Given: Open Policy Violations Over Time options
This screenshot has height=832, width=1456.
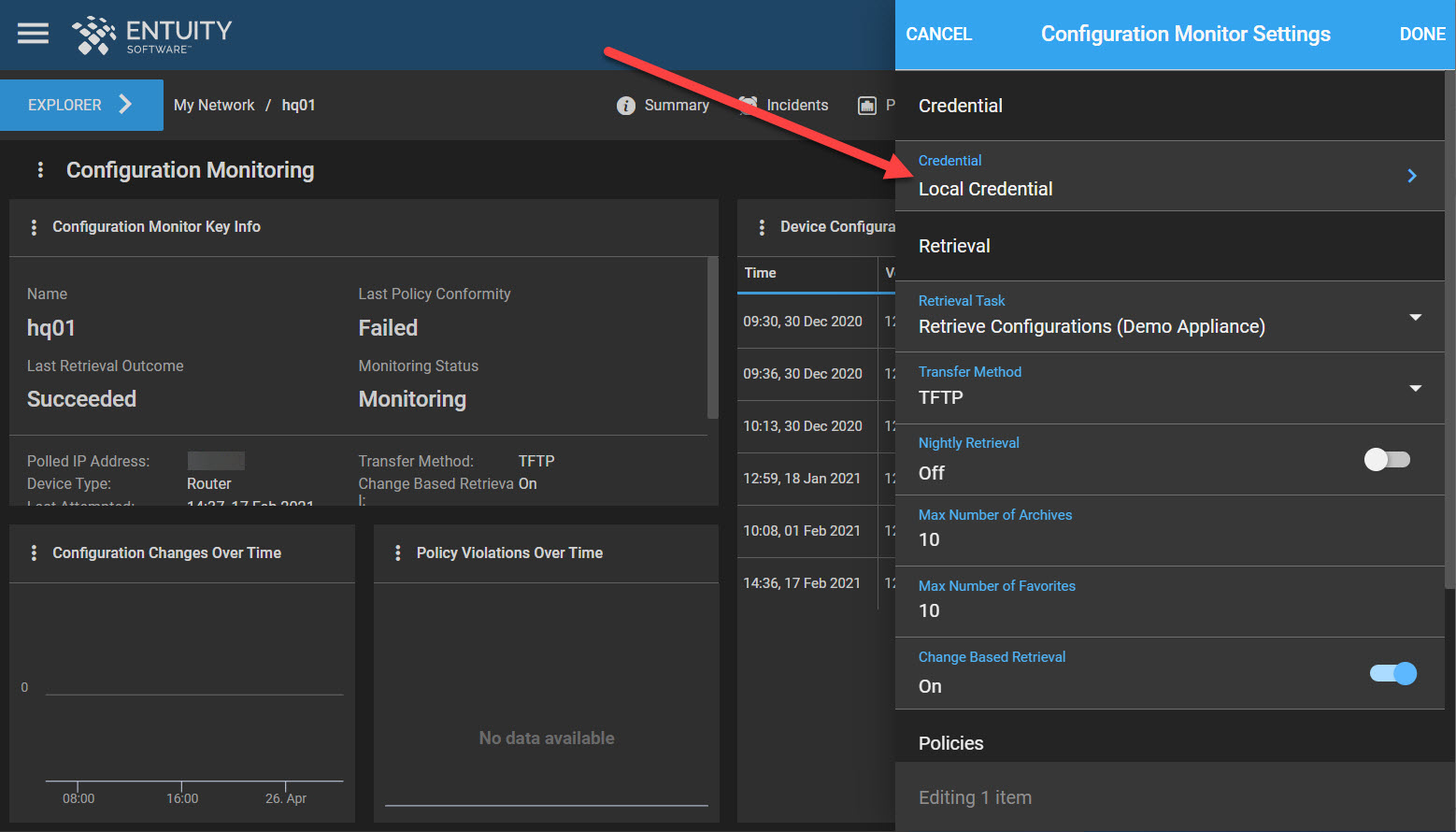Looking at the screenshot, I should tap(398, 553).
